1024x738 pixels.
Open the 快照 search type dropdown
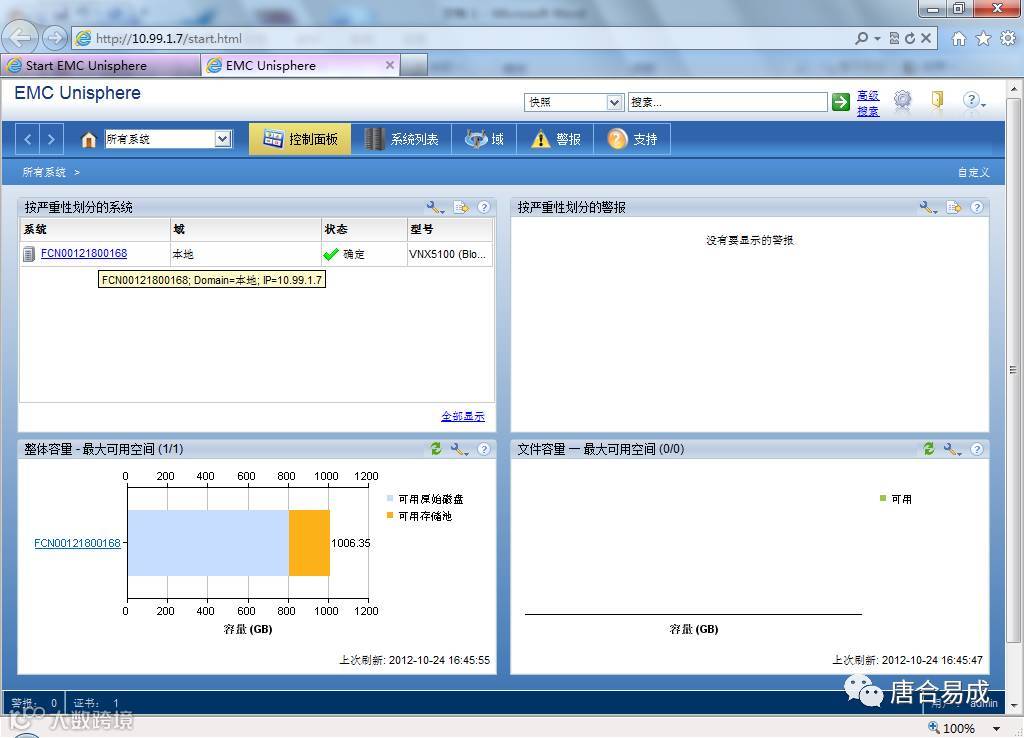(614, 103)
